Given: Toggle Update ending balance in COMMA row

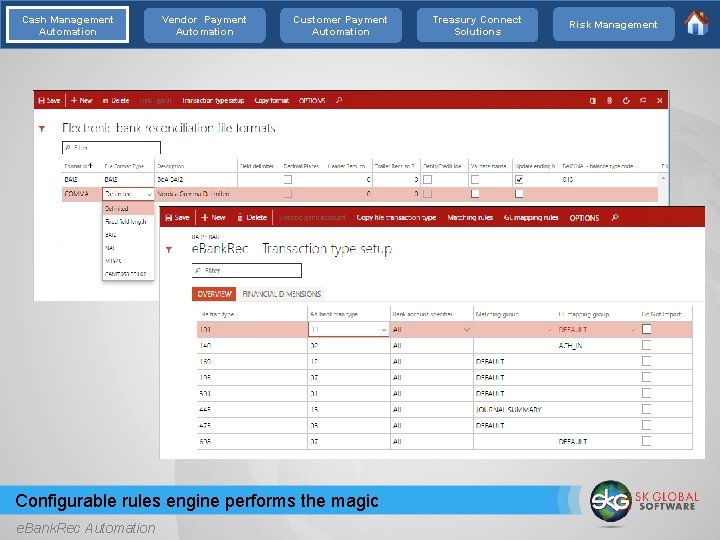Looking at the screenshot, I should [519, 194].
